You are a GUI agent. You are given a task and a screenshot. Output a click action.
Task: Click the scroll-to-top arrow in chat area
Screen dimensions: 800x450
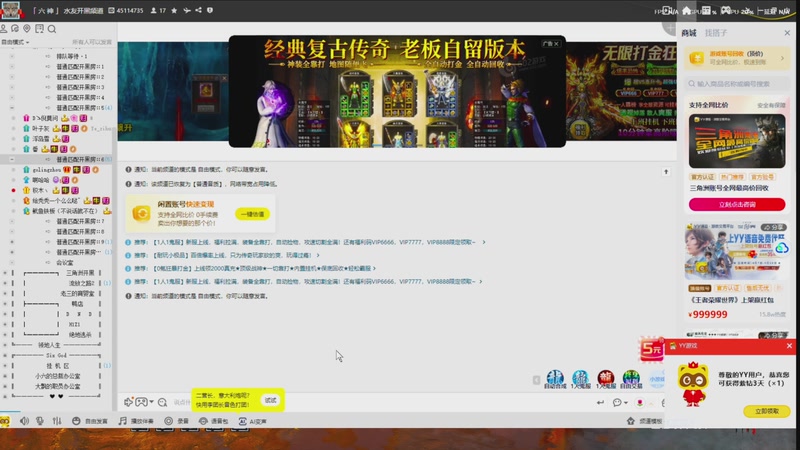pyautogui.click(x=666, y=172)
